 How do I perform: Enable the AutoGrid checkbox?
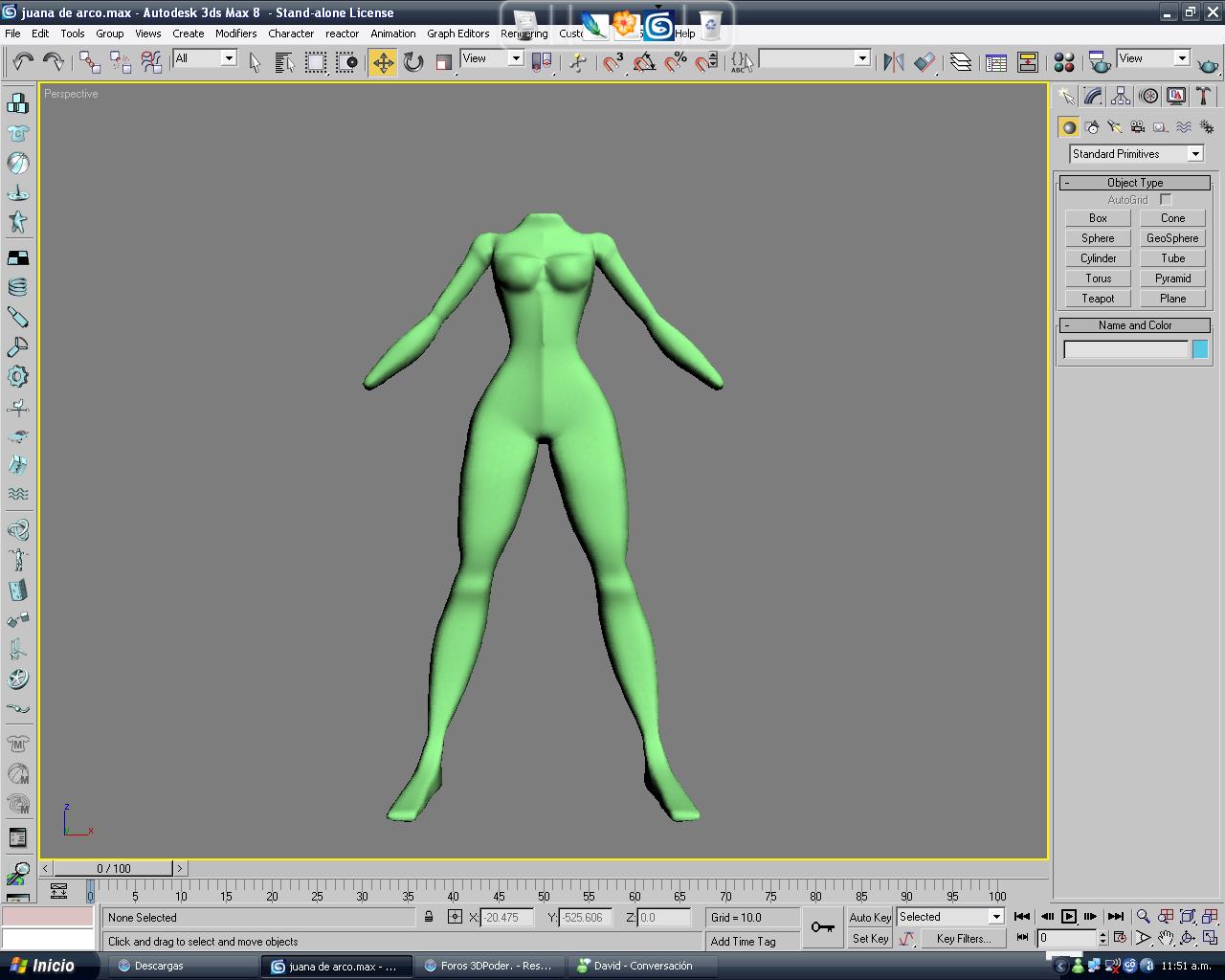tap(1166, 199)
